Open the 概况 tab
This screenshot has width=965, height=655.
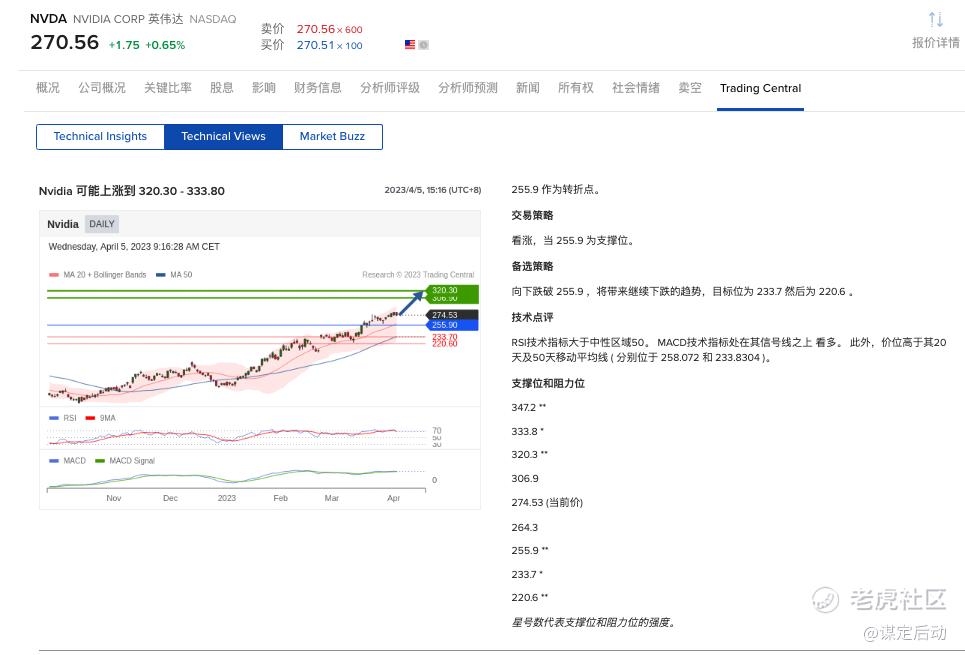(x=48, y=88)
